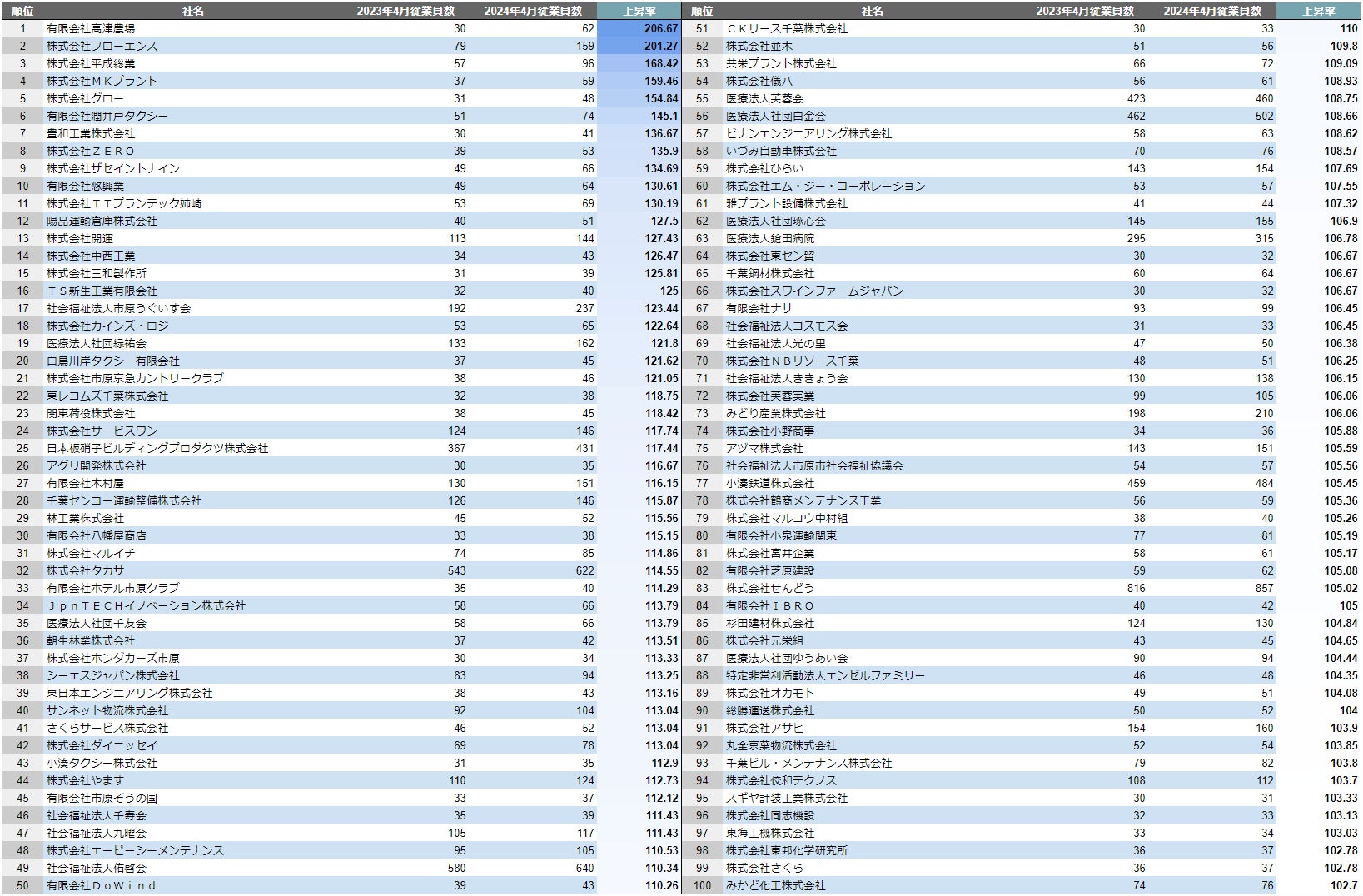This screenshot has width=1363, height=896.
Task: Select company name 株式会社フローエンス
Action: [102, 46]
